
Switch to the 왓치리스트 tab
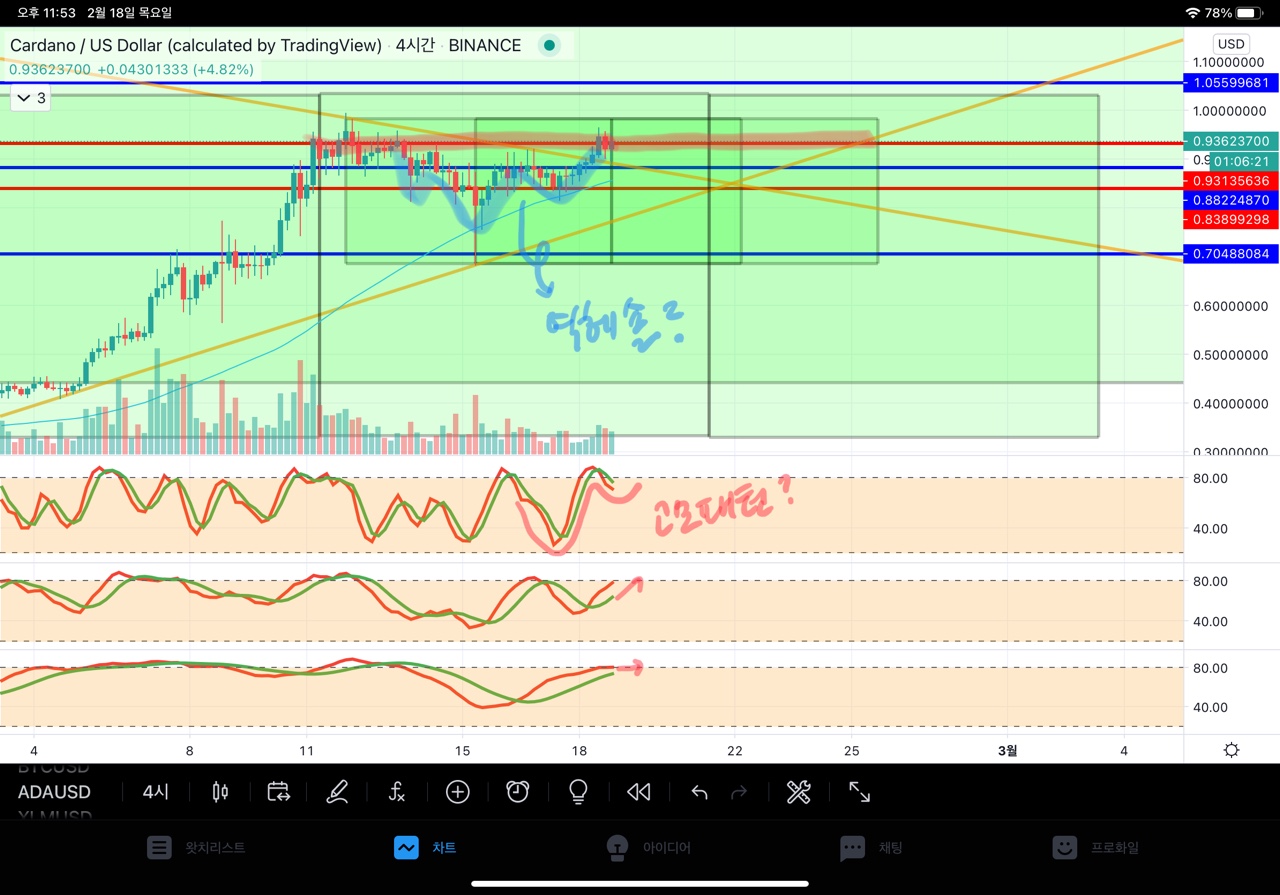[196, 847]
